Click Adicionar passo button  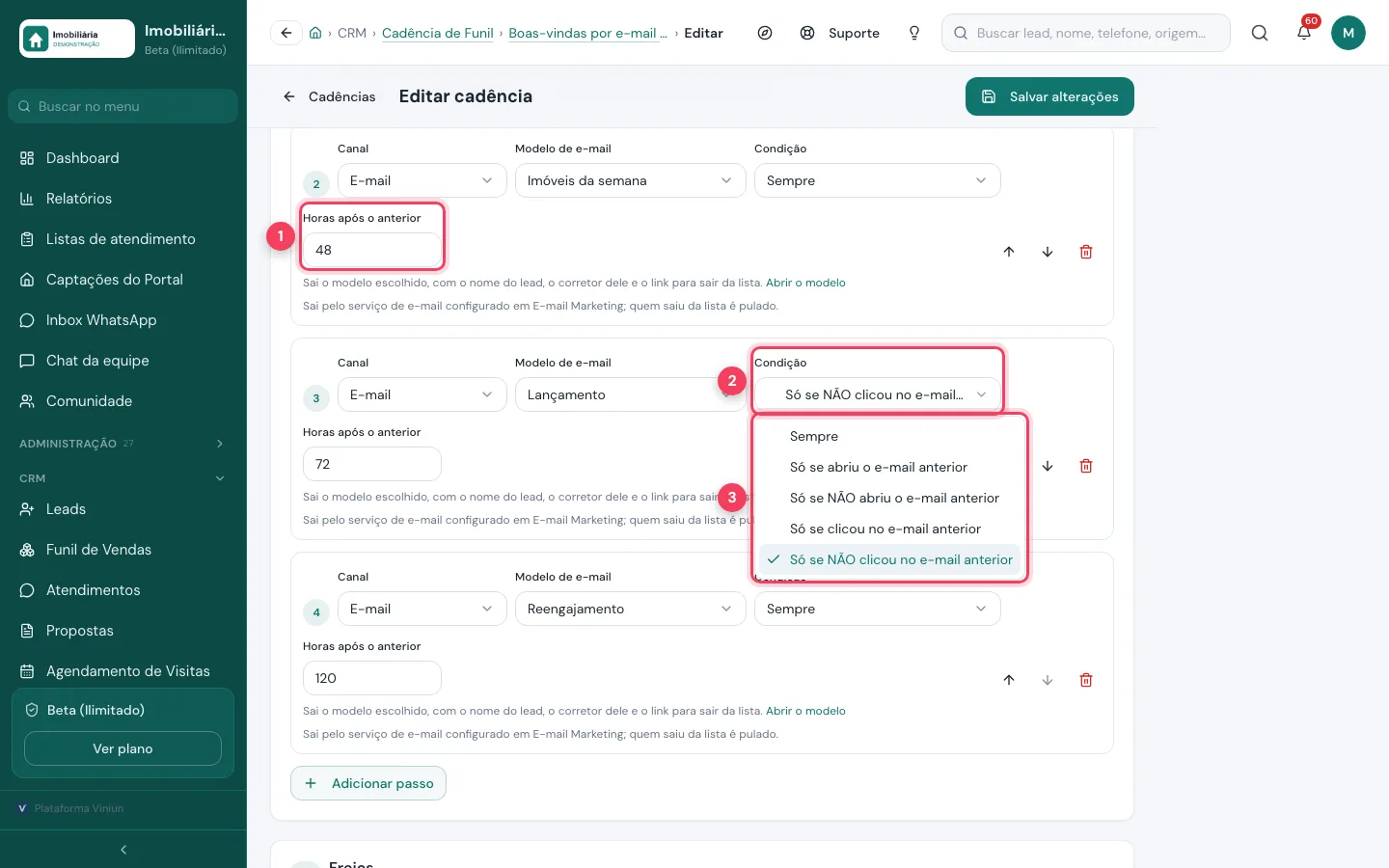pyautogui.click(x=368, y=783)
